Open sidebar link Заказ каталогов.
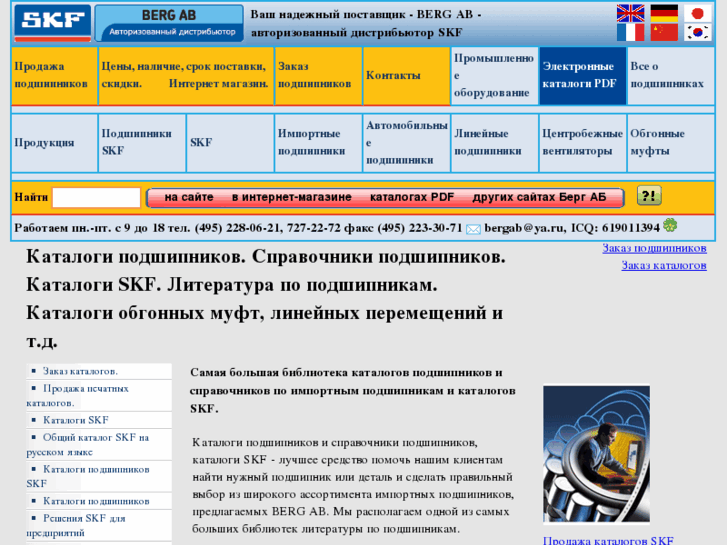Screen dimensions: 727x545 (x=80, y=371)
